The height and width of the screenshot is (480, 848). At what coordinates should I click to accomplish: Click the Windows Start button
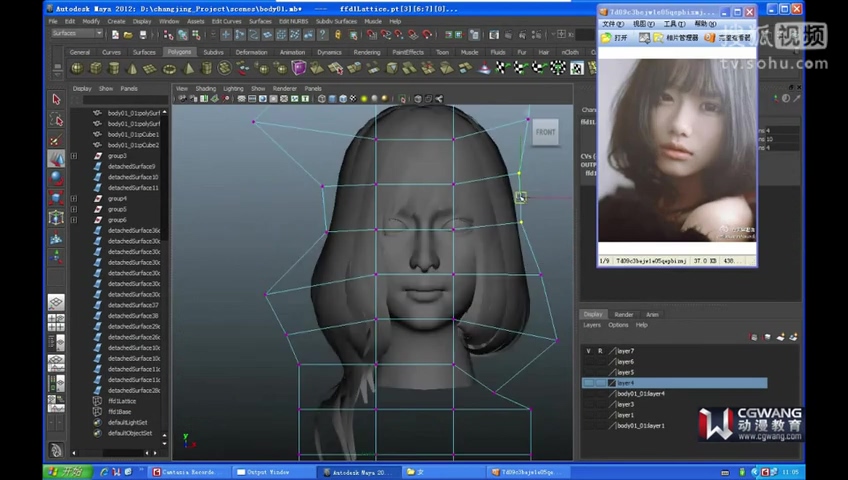(x=67, y=471)
